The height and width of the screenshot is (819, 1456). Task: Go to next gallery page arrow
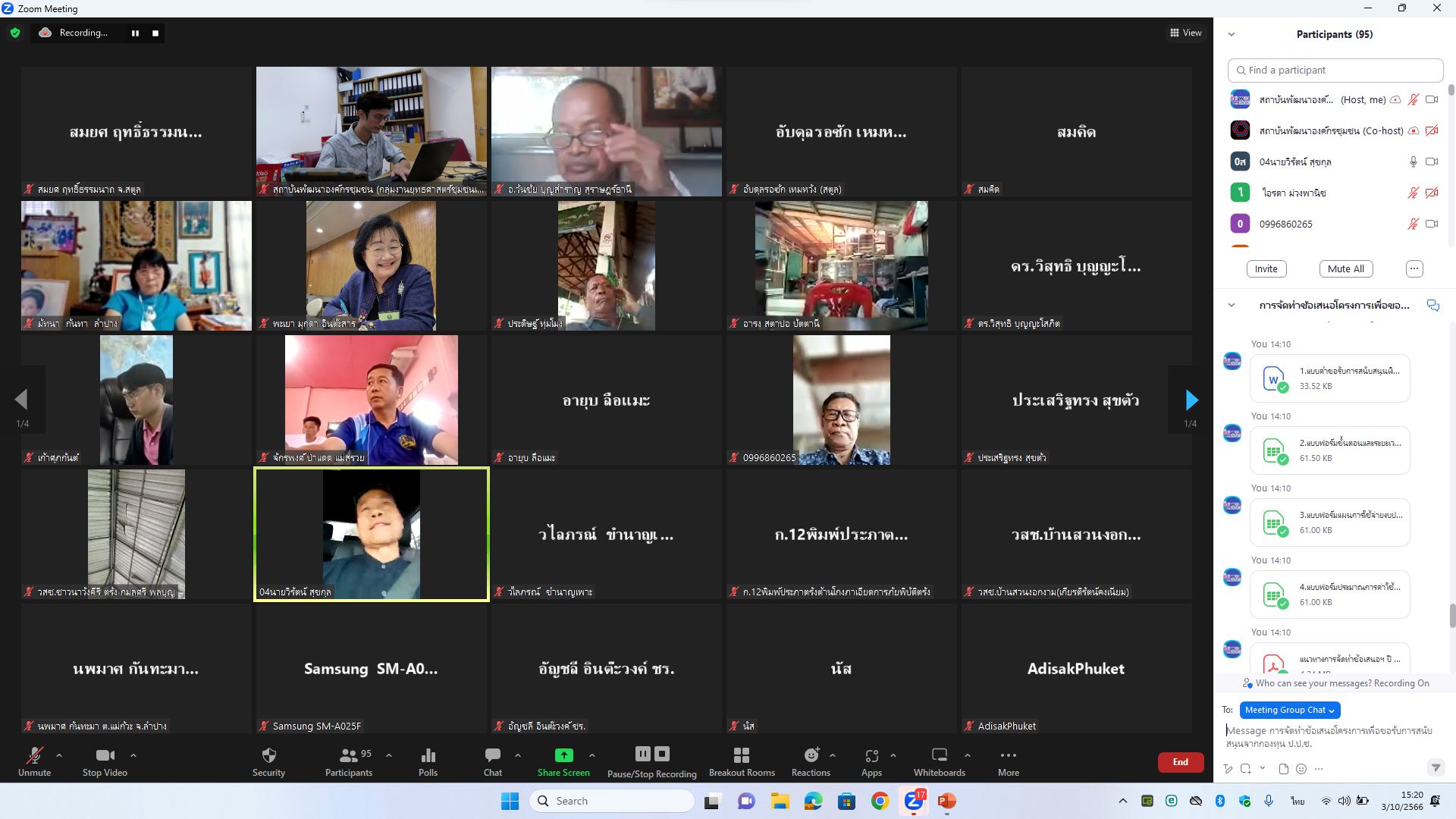(1191, 400)
